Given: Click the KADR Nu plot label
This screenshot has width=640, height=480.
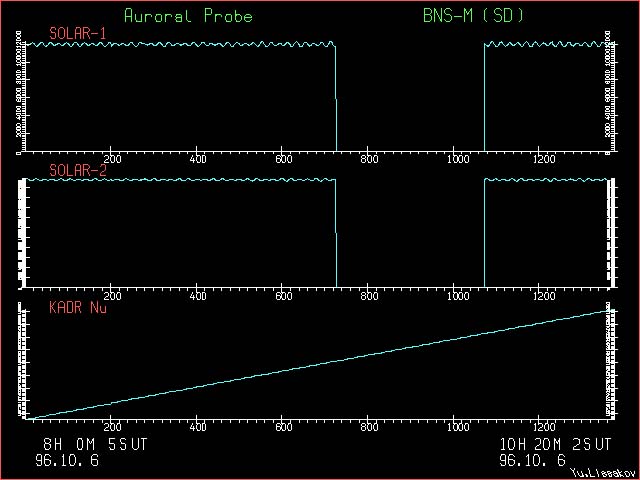Looking at the screenshot, I should [x=78, y=307].
